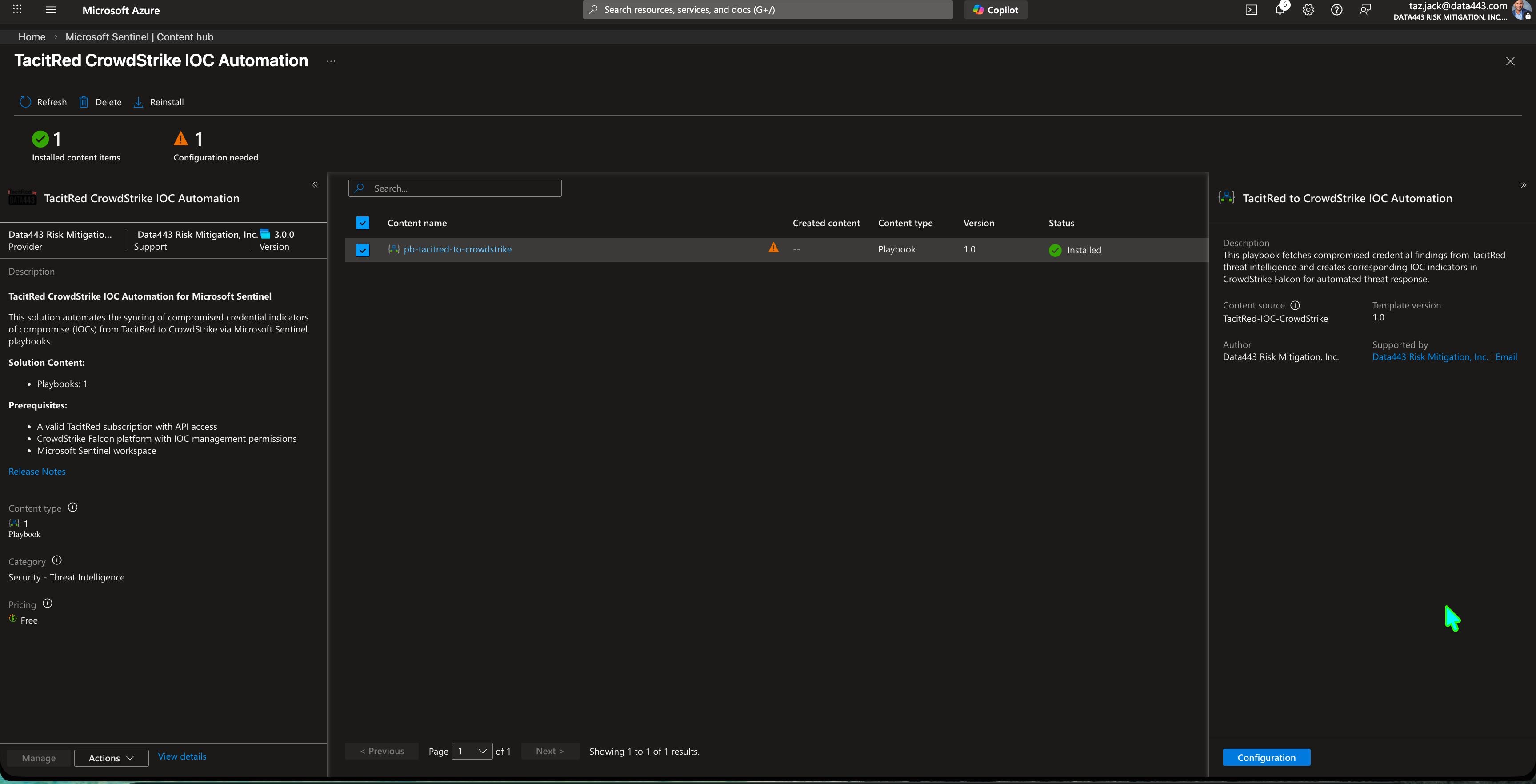Click the Help question mark icon
The height and width of the screenshot is (784, 1536).
point(1336,9)
